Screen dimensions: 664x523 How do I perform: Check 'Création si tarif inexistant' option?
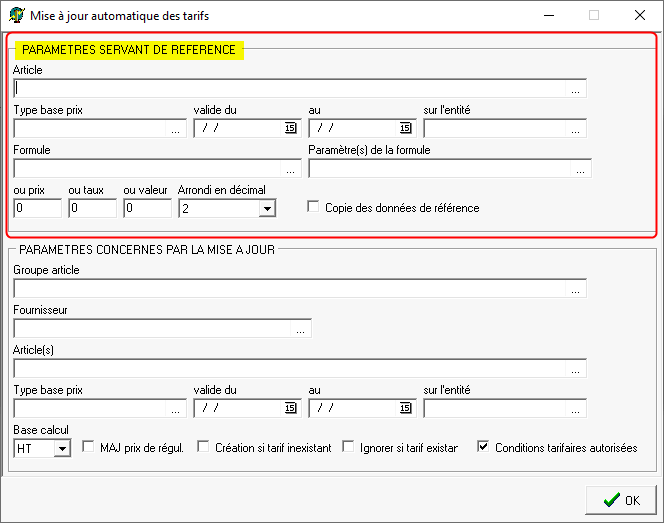204,448
